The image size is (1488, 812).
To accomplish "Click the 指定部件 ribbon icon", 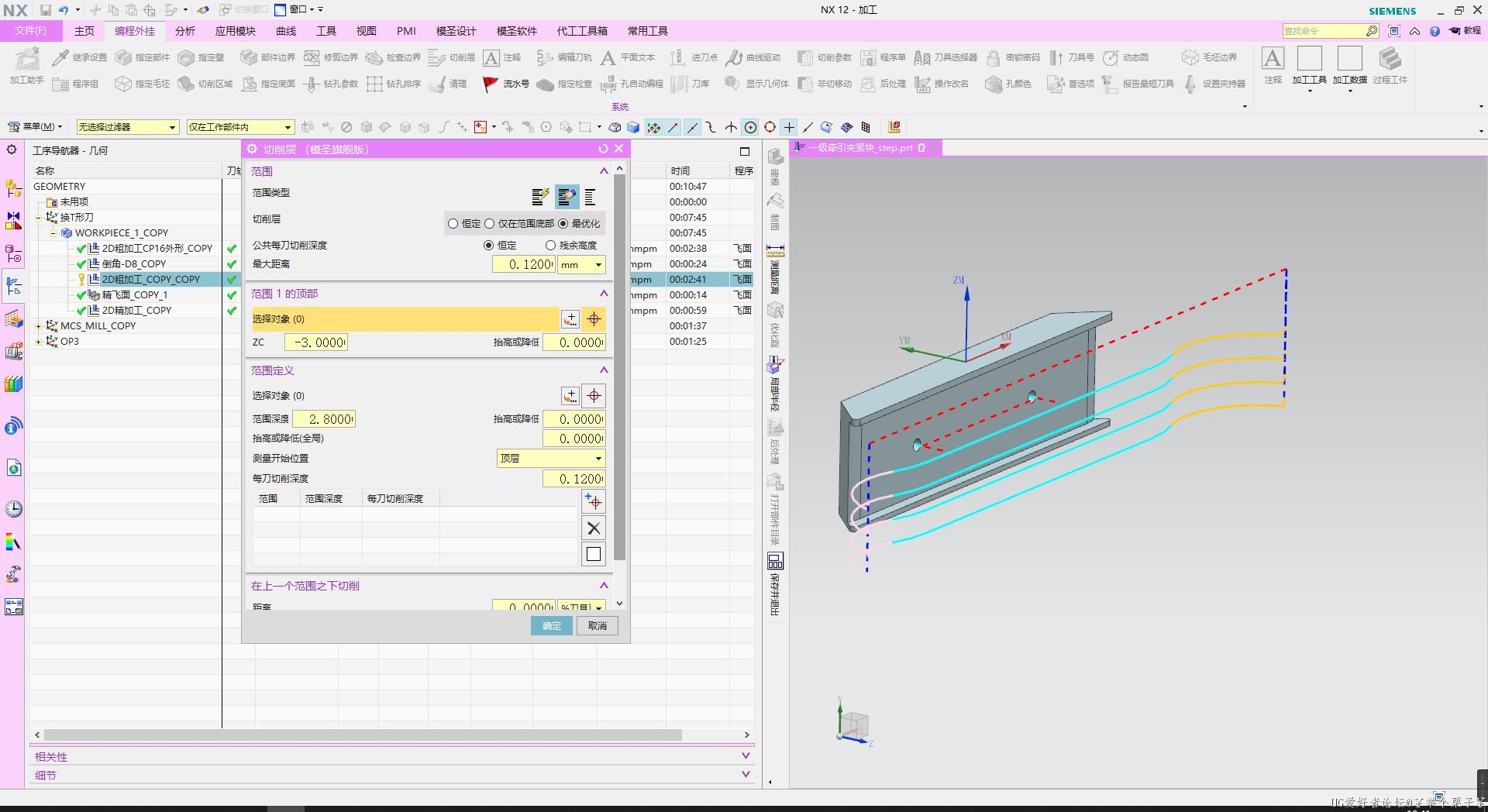I will click(123, 57).
